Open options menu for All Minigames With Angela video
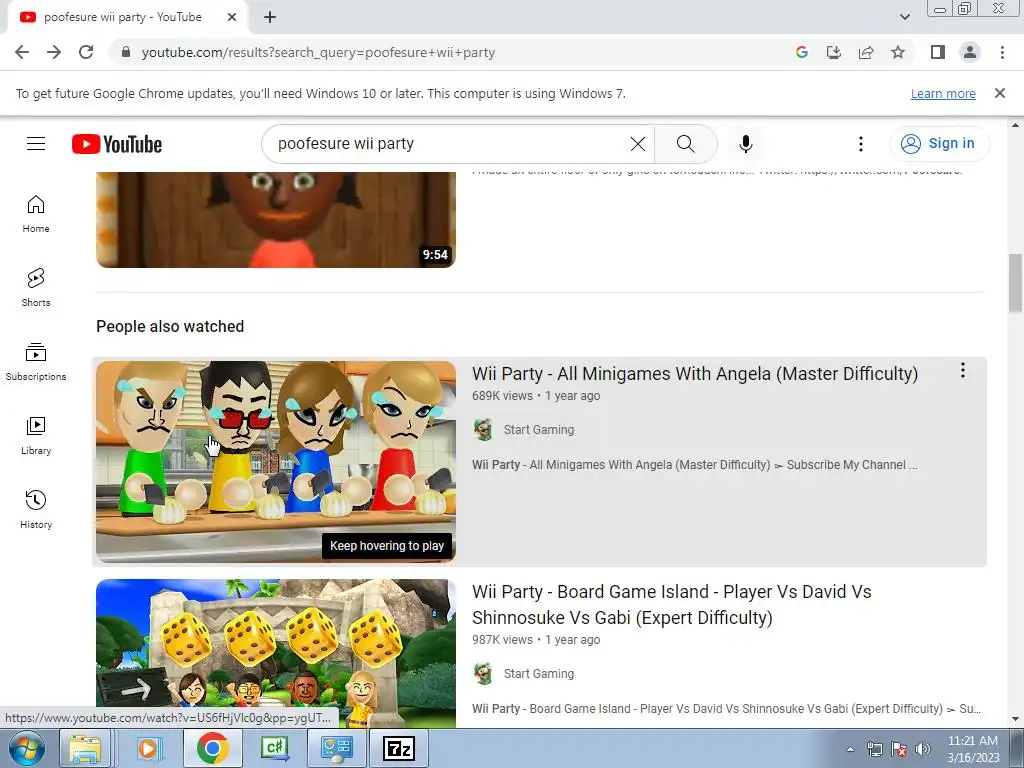Viewport: 1024px width, 768px height. tap(963, 370)
